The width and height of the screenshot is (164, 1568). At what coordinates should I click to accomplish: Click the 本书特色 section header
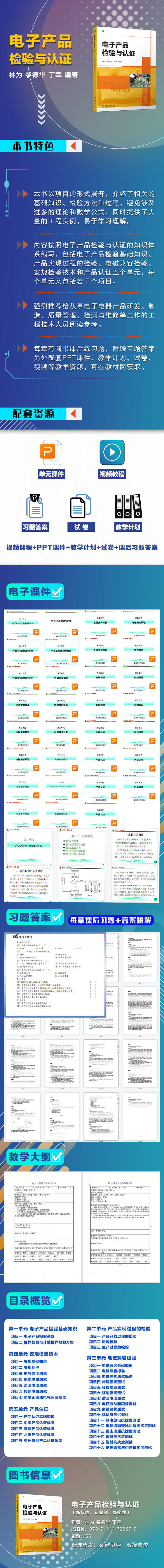33,146
